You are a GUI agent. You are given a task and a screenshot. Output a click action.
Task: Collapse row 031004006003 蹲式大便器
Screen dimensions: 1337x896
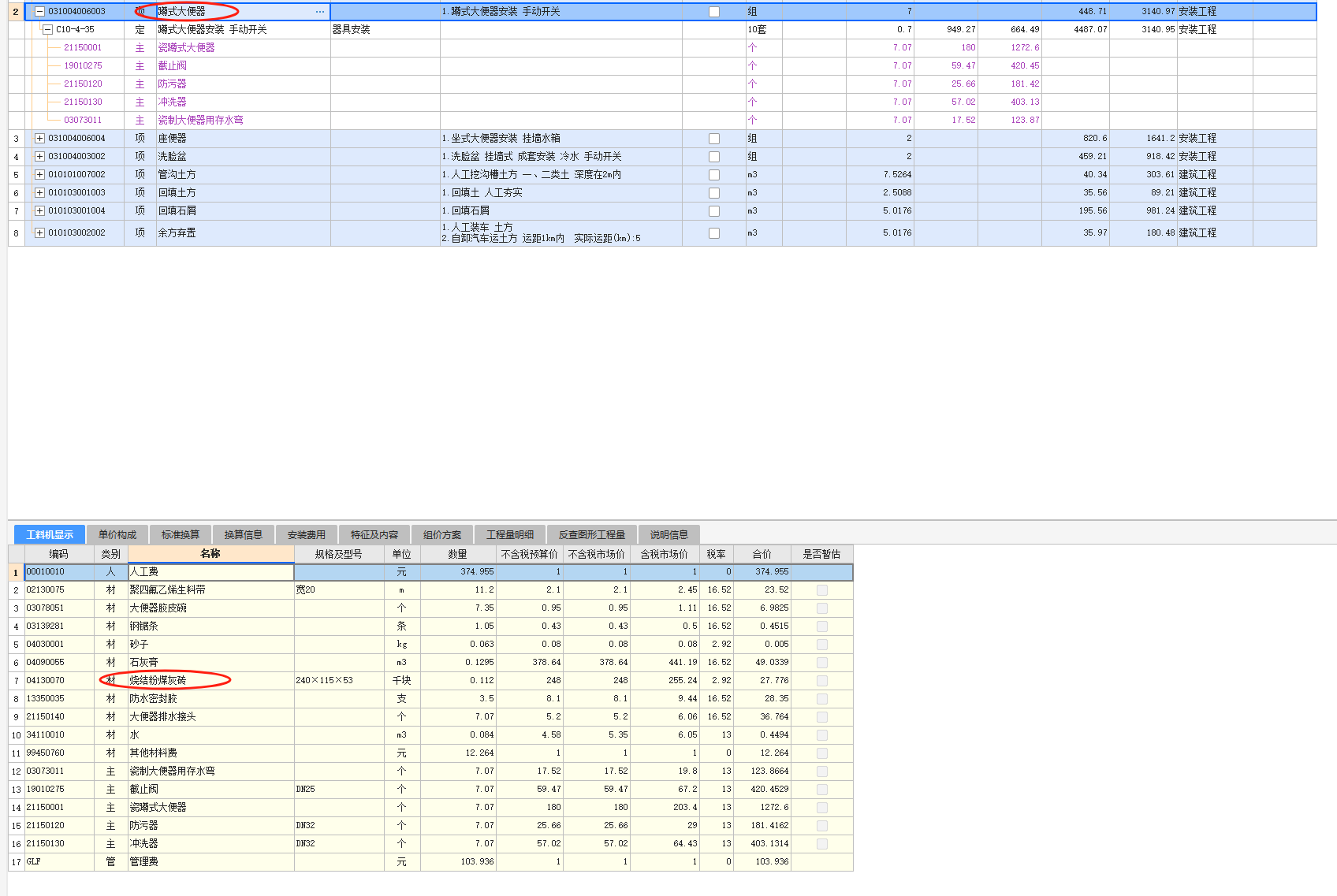tap(39, 12)
